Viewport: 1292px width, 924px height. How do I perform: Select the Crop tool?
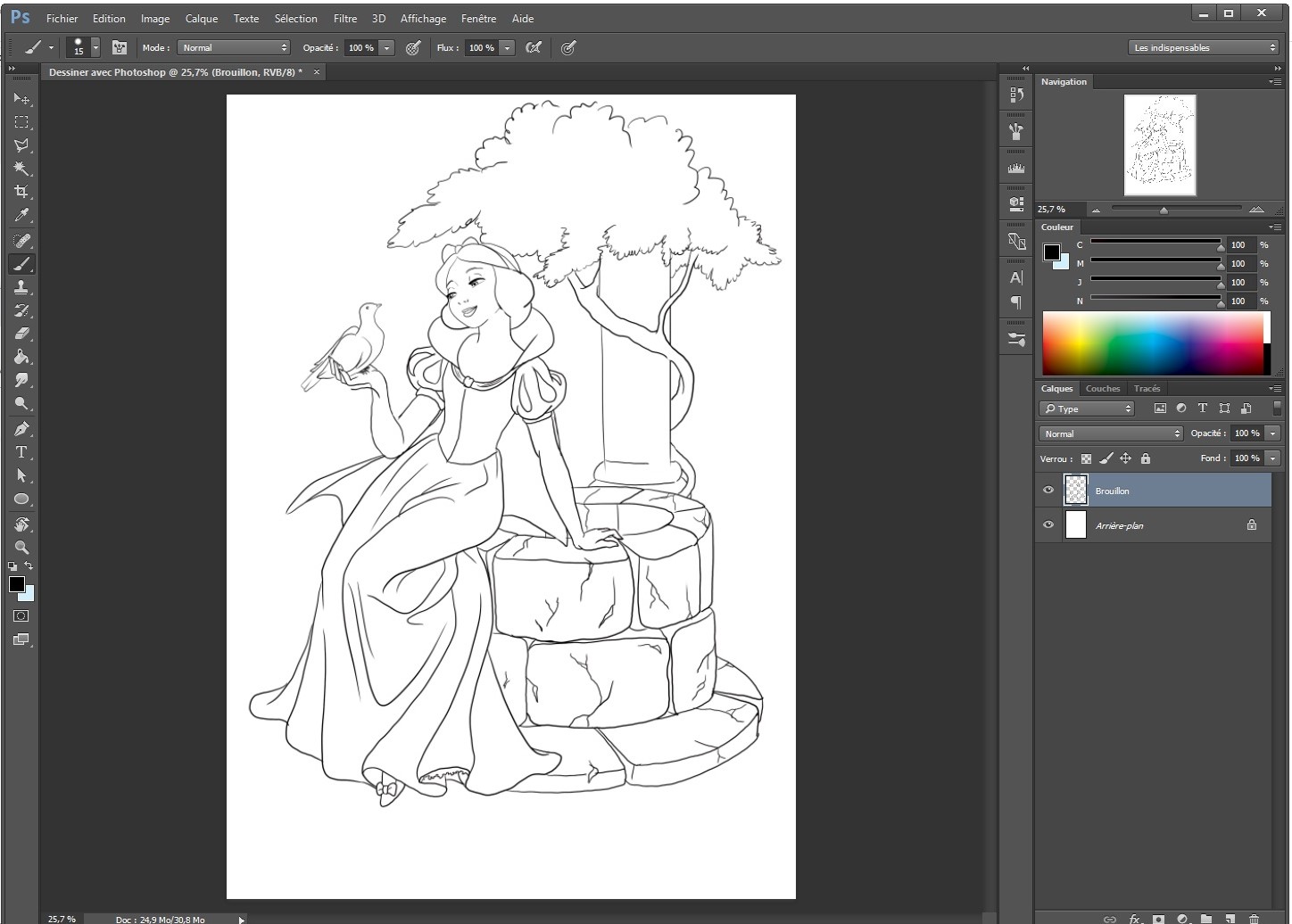pos(21,190)
